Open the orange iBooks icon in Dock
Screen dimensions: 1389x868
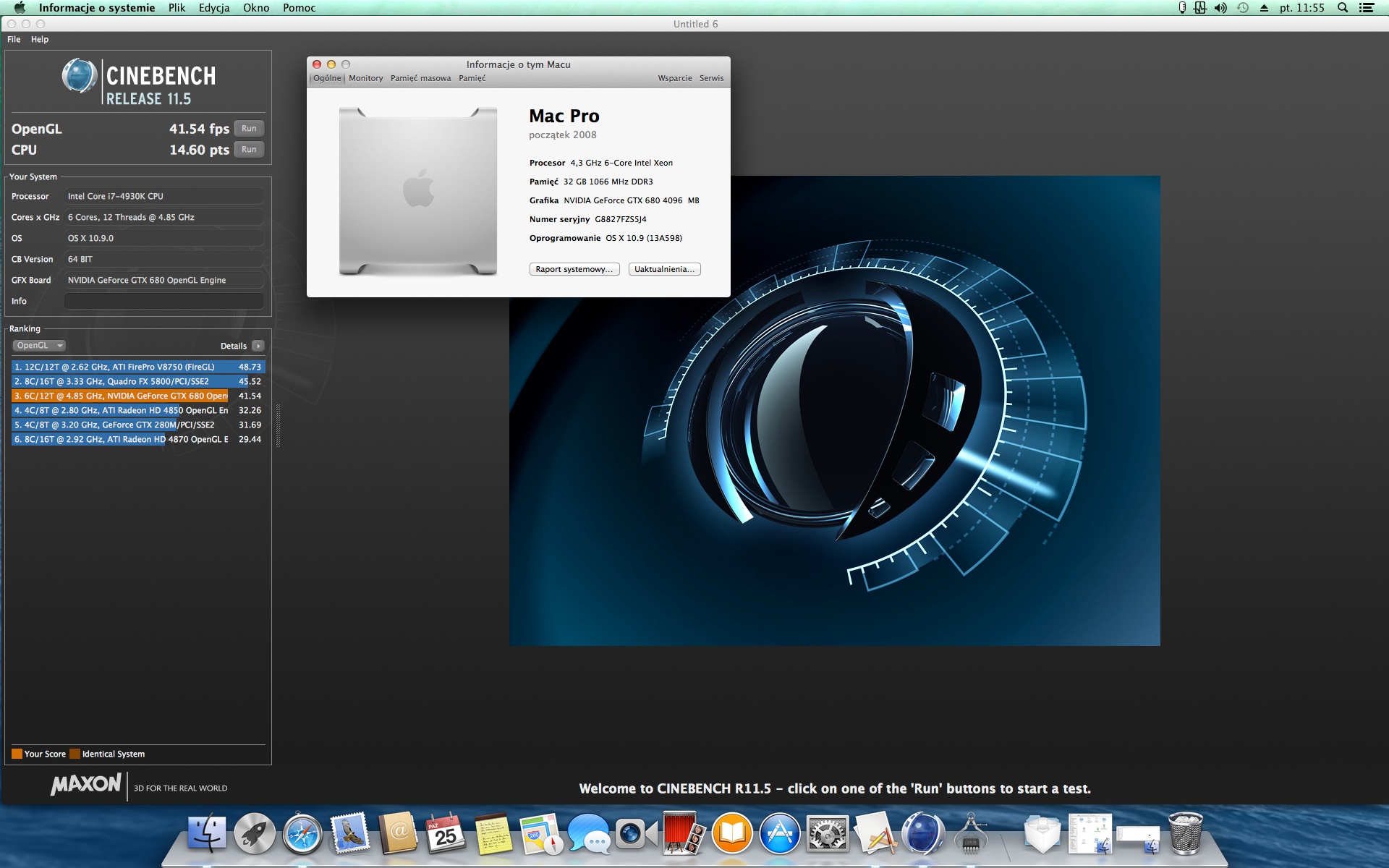pos(732,833)
